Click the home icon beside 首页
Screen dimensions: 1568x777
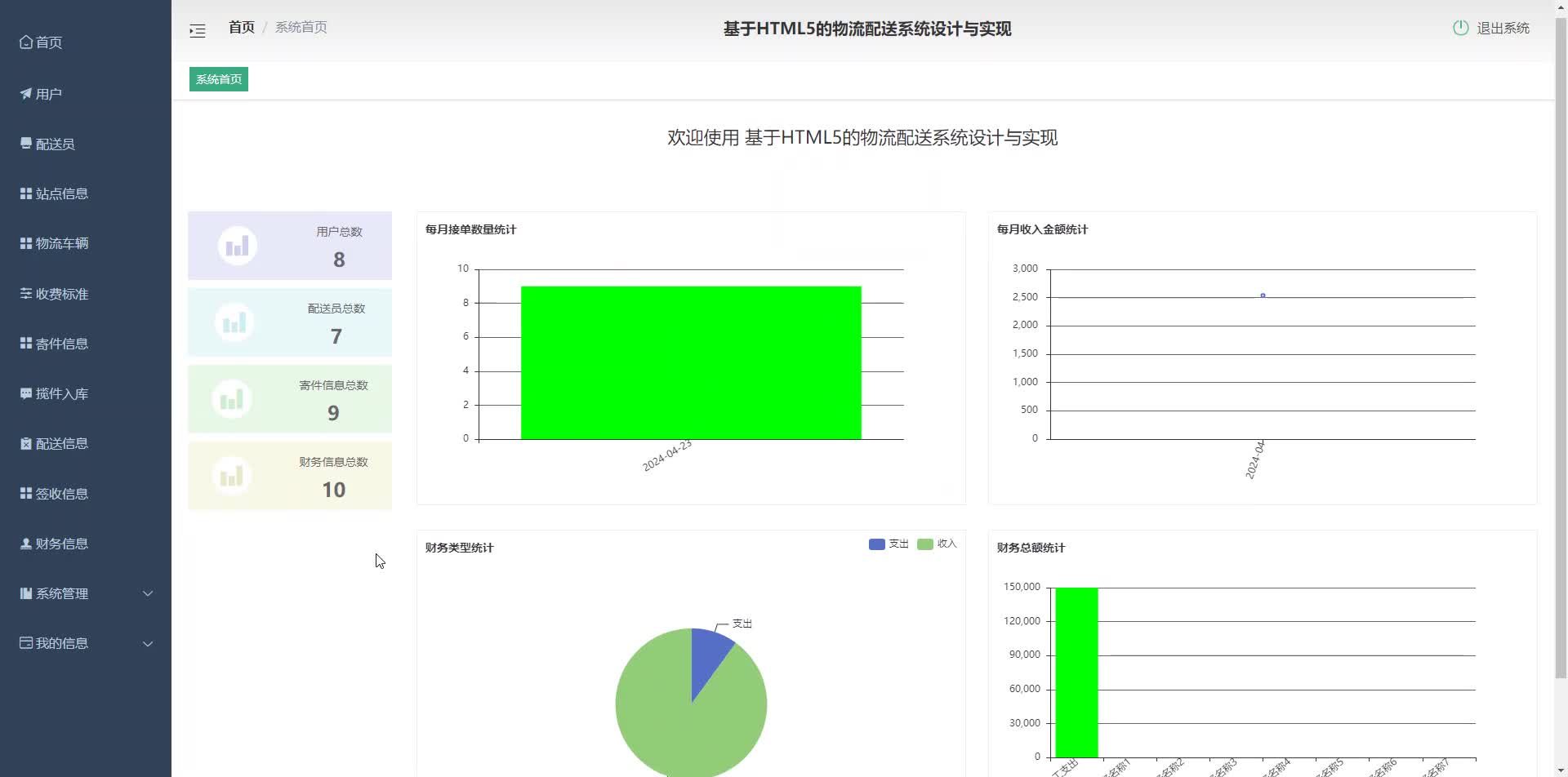pyautogui.click(x=26, y=42)
